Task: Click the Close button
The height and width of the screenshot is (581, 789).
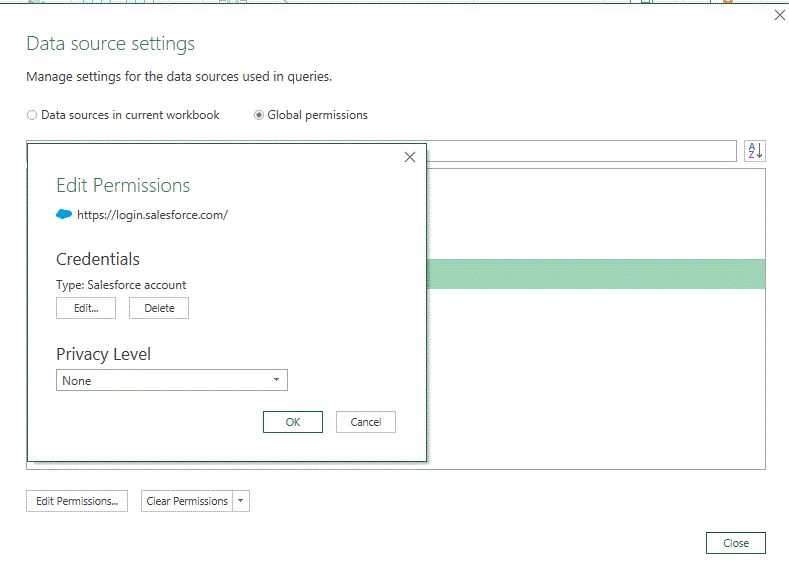Action: [x=736, y=543]
